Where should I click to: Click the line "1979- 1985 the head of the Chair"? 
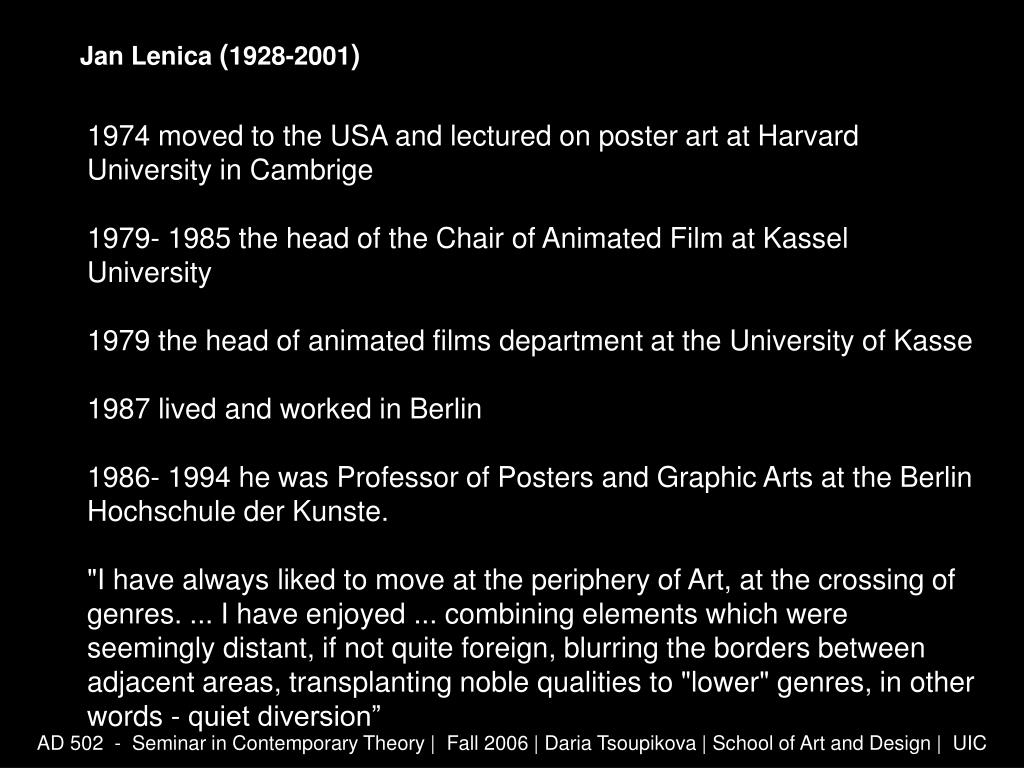(x=468, y=238)
